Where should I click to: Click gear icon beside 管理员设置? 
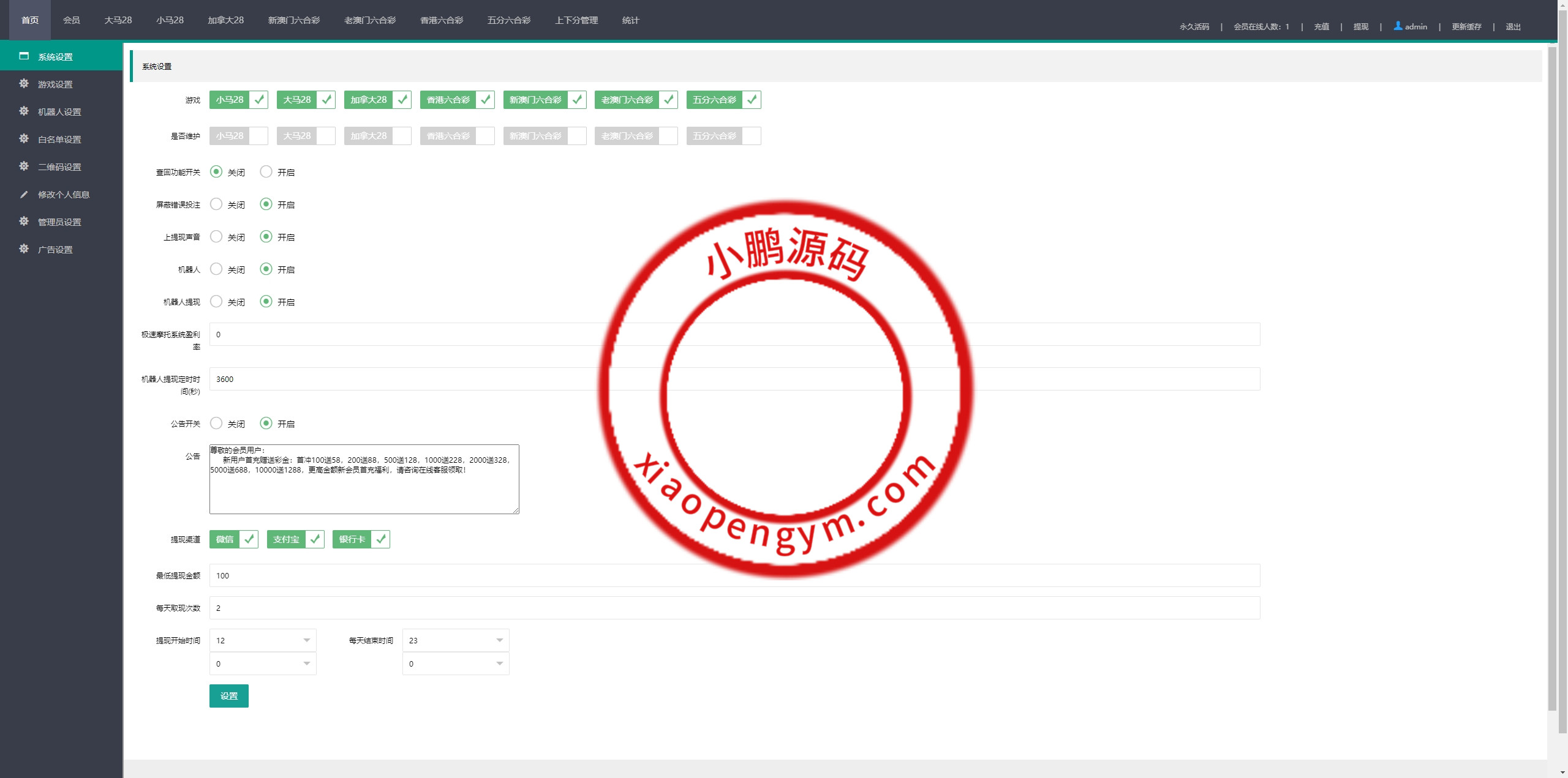(24, 222)
